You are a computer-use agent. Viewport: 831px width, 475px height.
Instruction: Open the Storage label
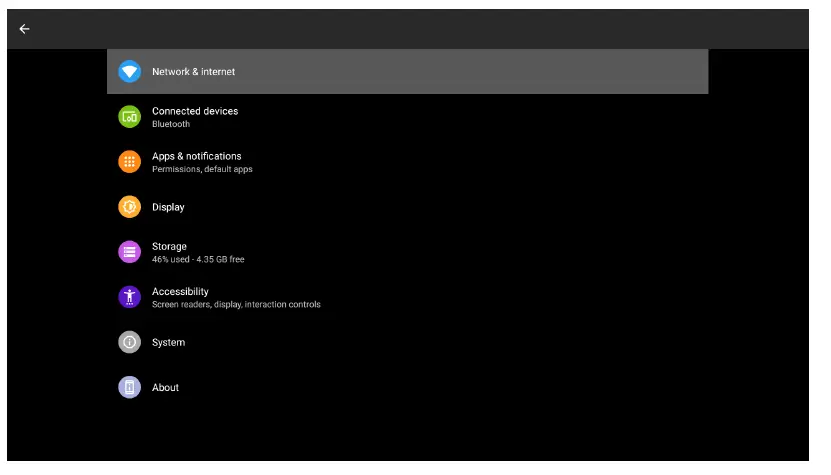(x=169, y=246)
